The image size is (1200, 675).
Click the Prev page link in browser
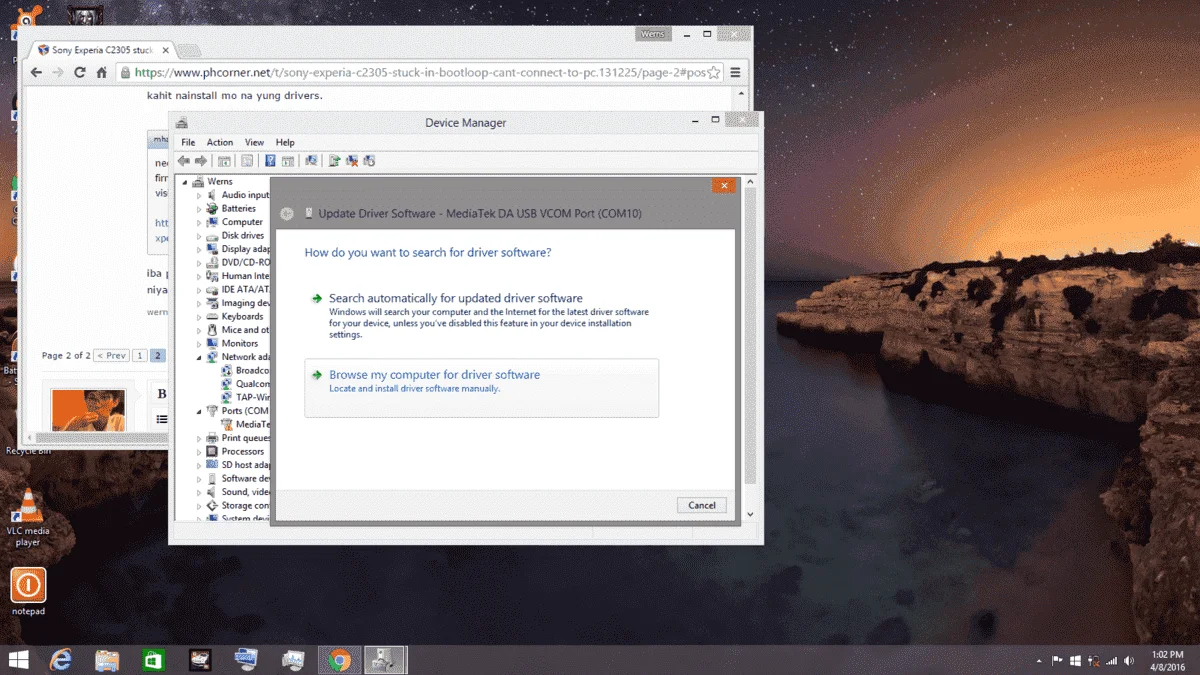(x=110, y=356)
